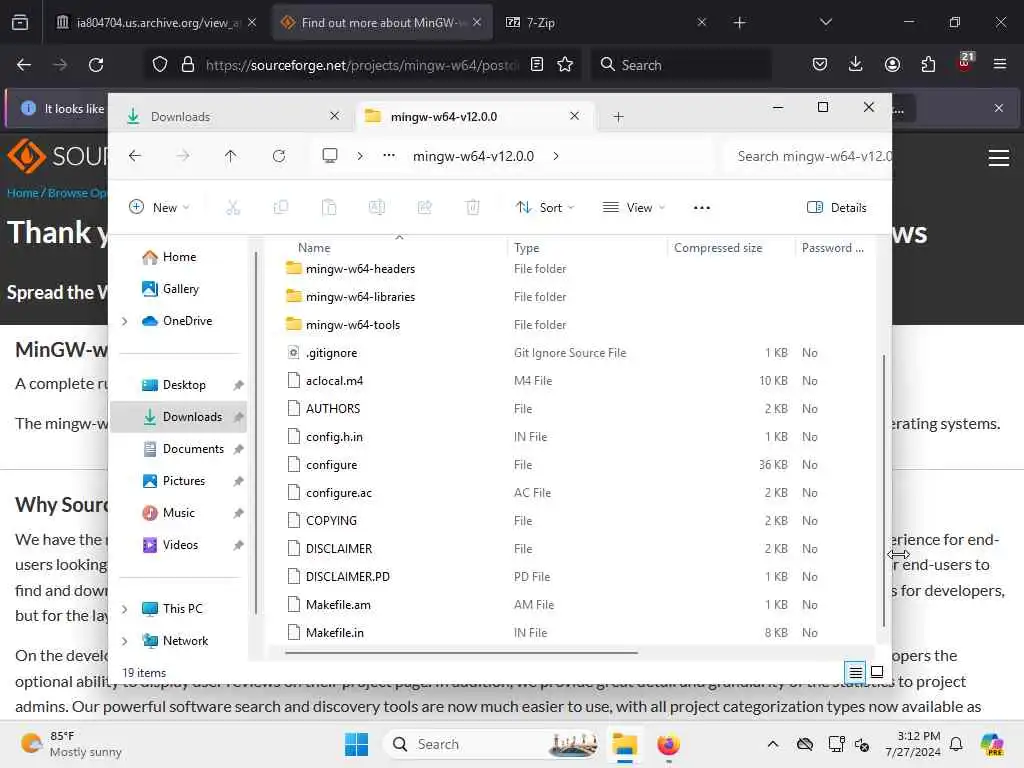Go back in Firefox browser

click(x=24, y=65)
